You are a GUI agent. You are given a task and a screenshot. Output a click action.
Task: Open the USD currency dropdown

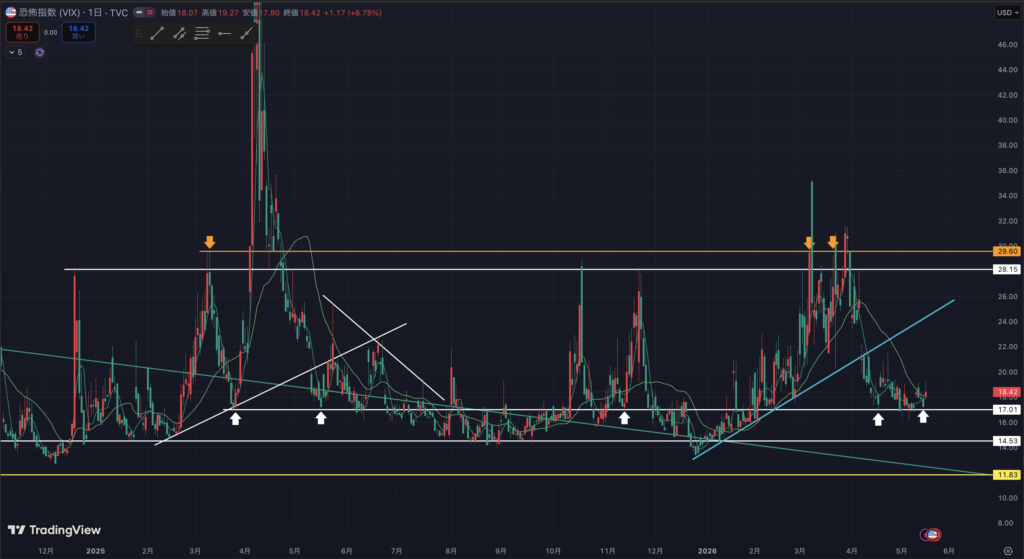coord(1008,12)
